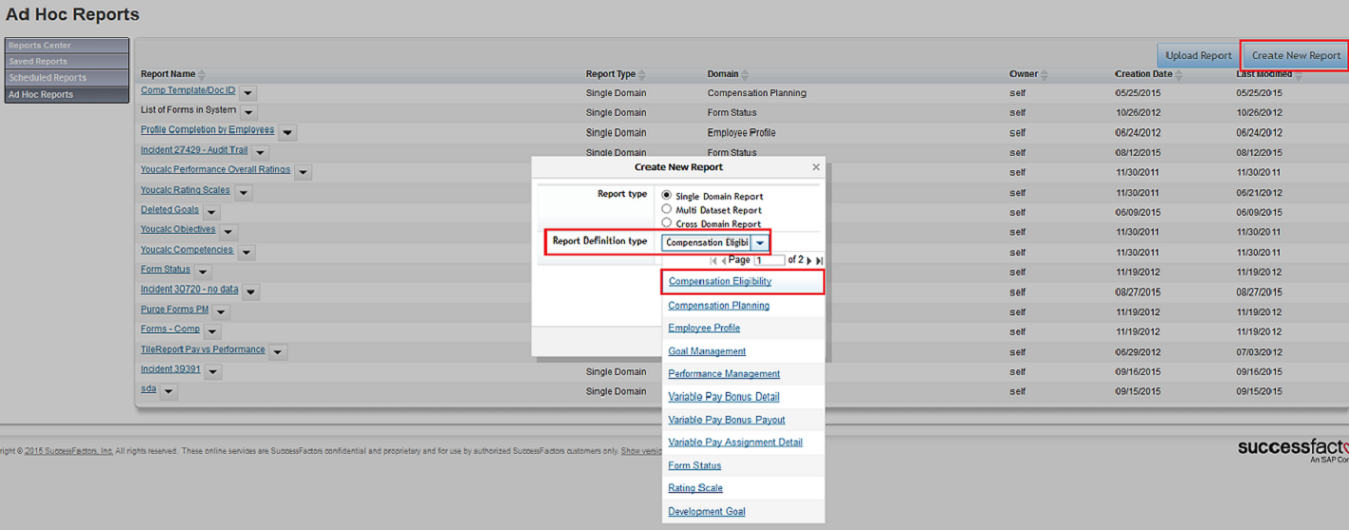The height and width of the screenshot is (530, 1349).
Task: Click the Create New Report button
Action: pyautogui.click(x=1296, y=55)
